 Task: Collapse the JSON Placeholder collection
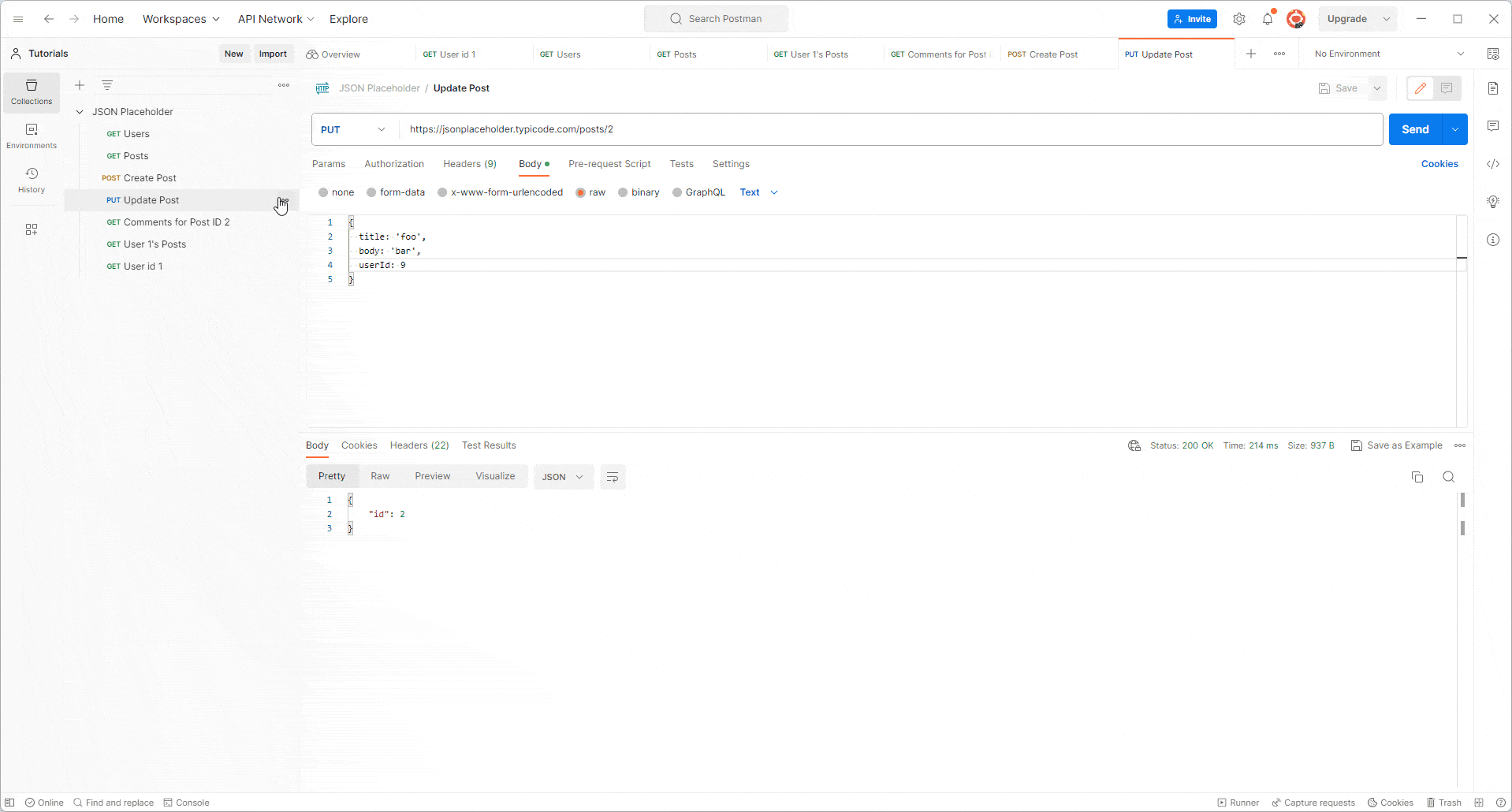pos(80,112)
